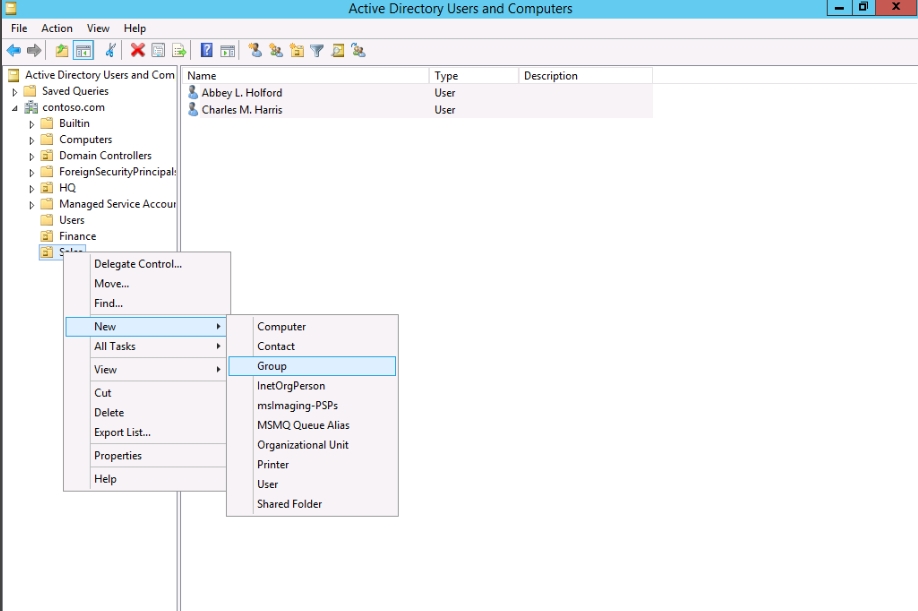Expand the Saved Queries node
918x611 pixels.
tap(15, 92)
